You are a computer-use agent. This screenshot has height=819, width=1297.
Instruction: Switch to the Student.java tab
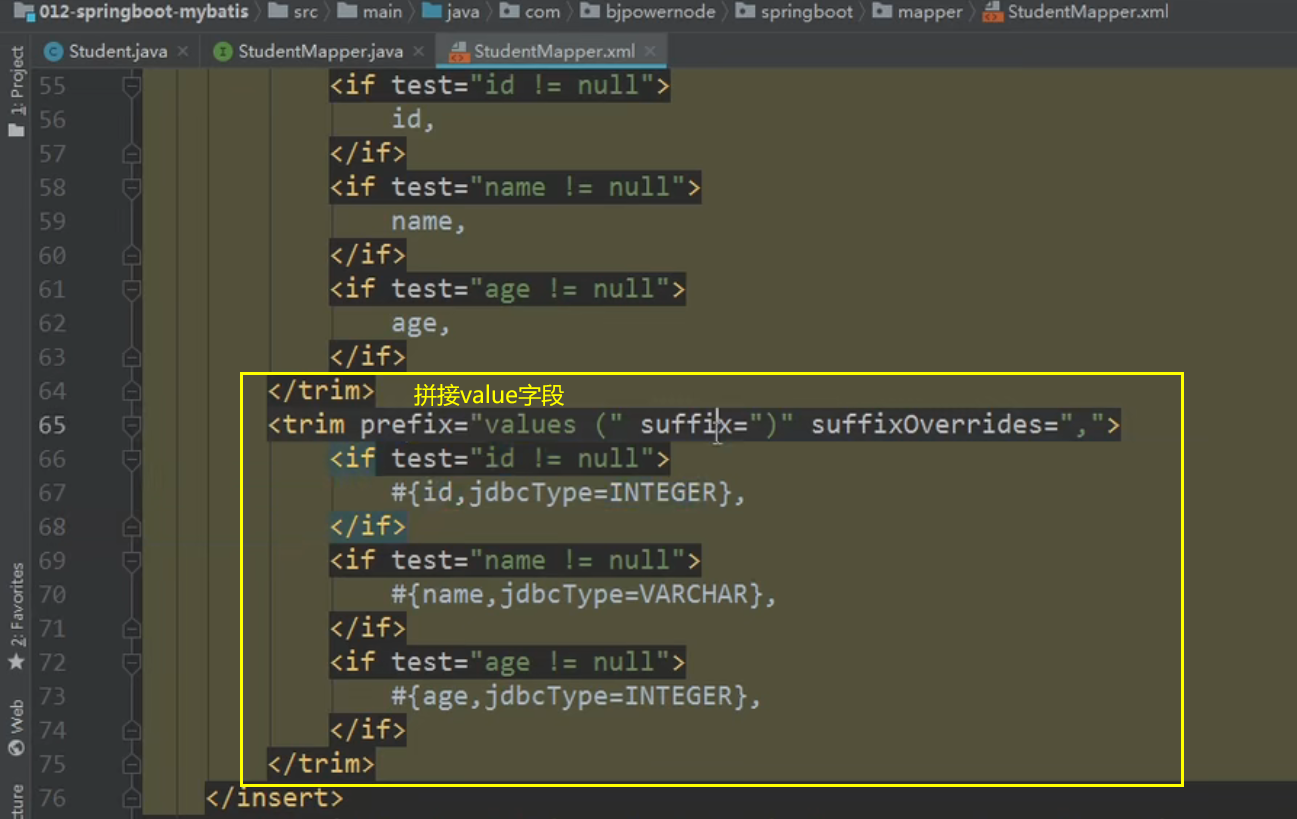coord(106,51)
